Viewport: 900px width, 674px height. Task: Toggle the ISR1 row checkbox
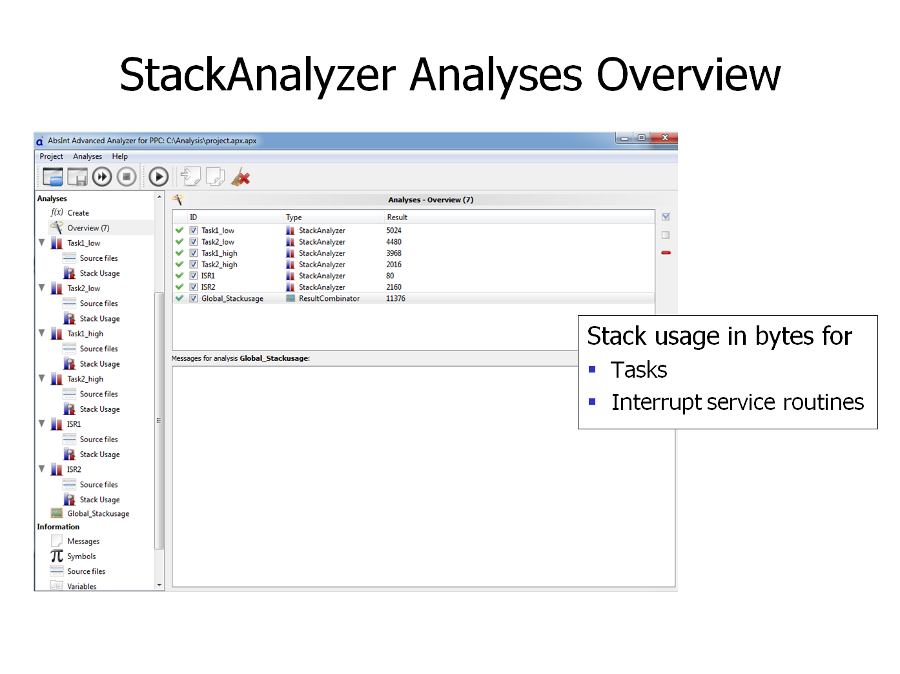194,276
